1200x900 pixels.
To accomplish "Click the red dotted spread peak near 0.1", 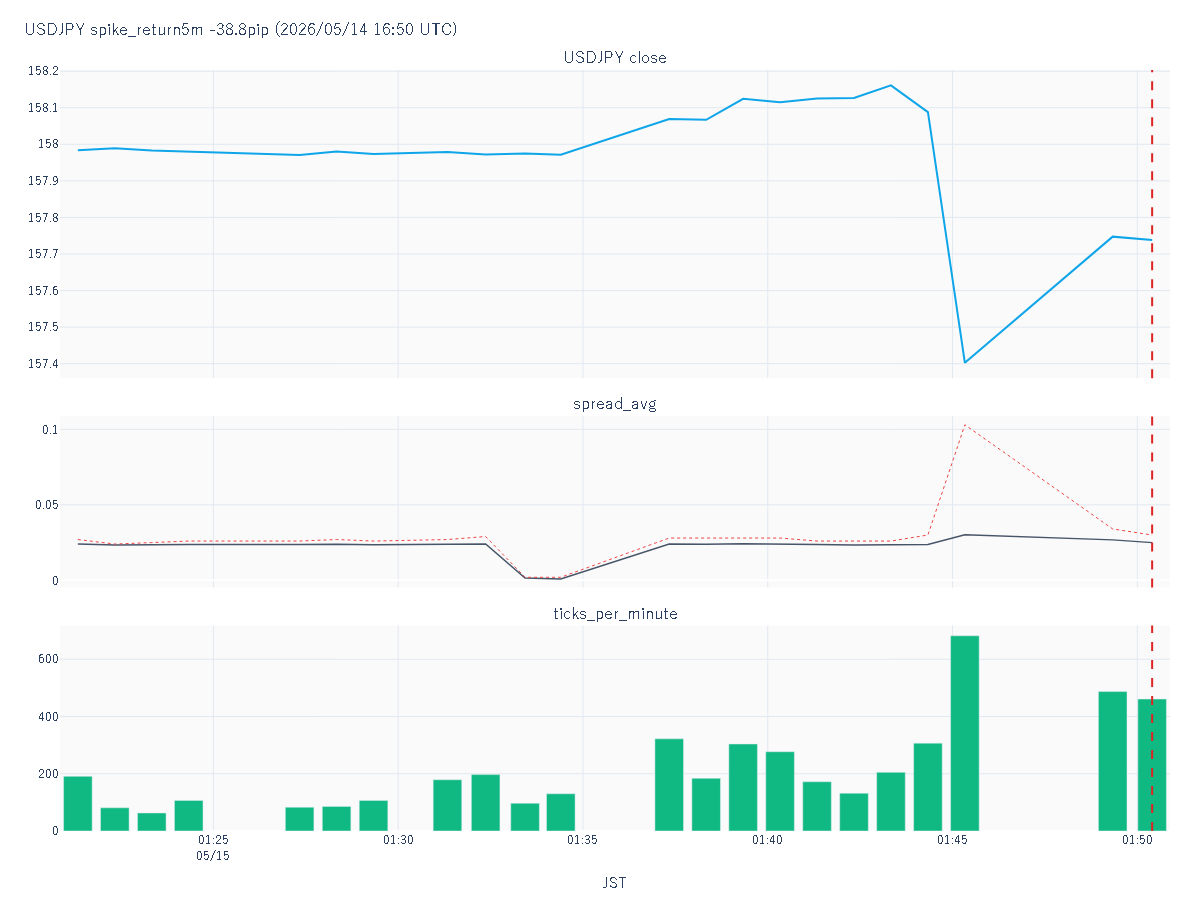I will pos(965,425).
